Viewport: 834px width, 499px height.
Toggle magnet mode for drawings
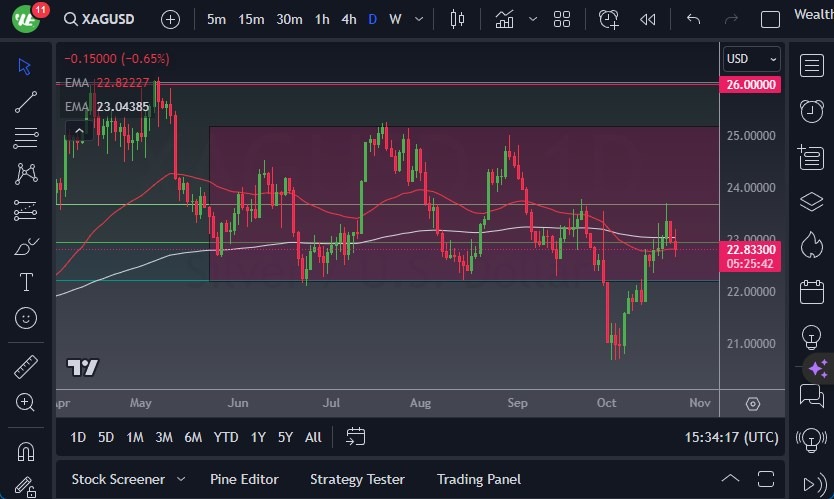pyautogui.click(x=26, y=451)
